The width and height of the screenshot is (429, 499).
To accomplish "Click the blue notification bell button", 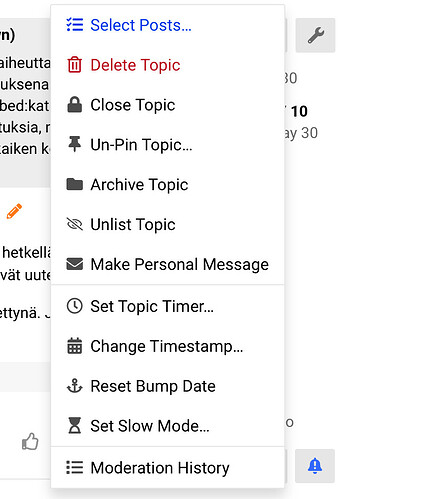I will tap(315, 466).
